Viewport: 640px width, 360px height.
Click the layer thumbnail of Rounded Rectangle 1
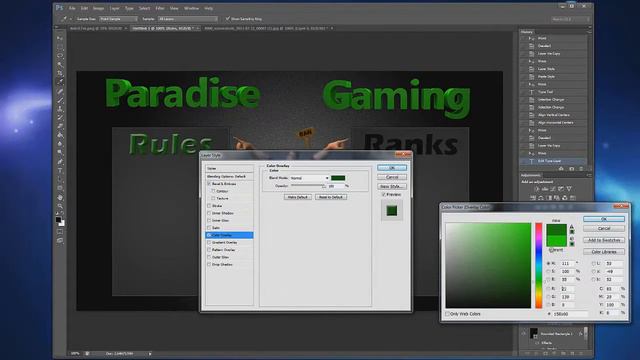point(534,333)
